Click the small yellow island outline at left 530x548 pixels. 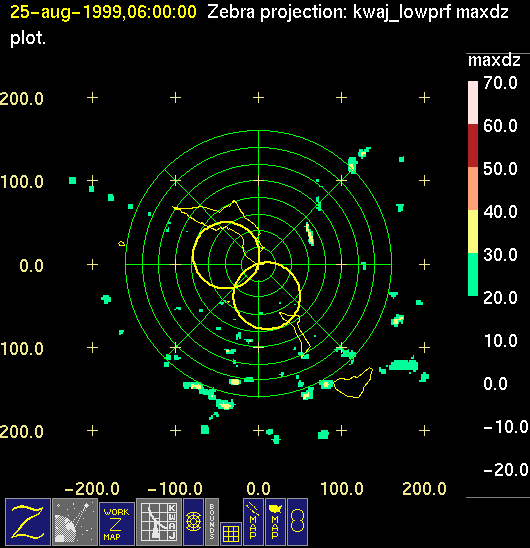[122, 243]
